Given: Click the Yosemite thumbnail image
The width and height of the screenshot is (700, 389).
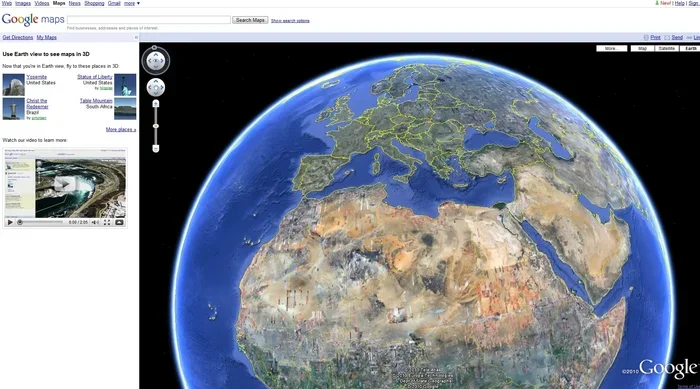Looking at the screenshot, I should [13, 85].
